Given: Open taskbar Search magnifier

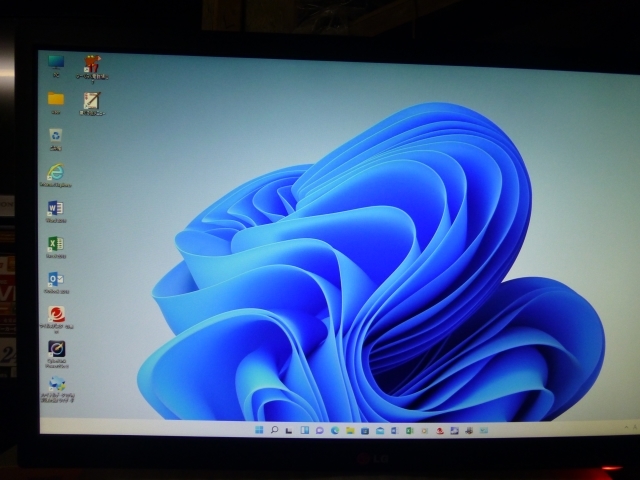Looking at the screenshot, I should tap(274, 430).
